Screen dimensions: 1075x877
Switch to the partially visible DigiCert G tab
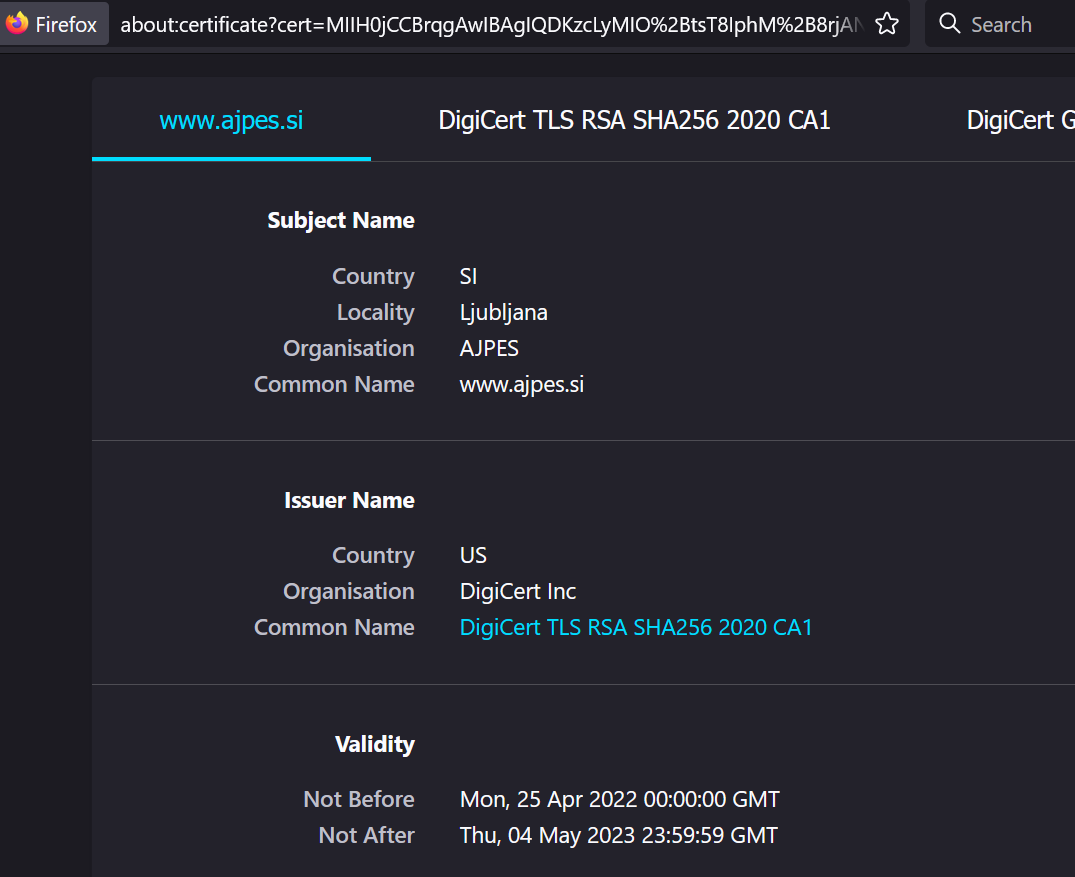click(x=1020, y=120)
